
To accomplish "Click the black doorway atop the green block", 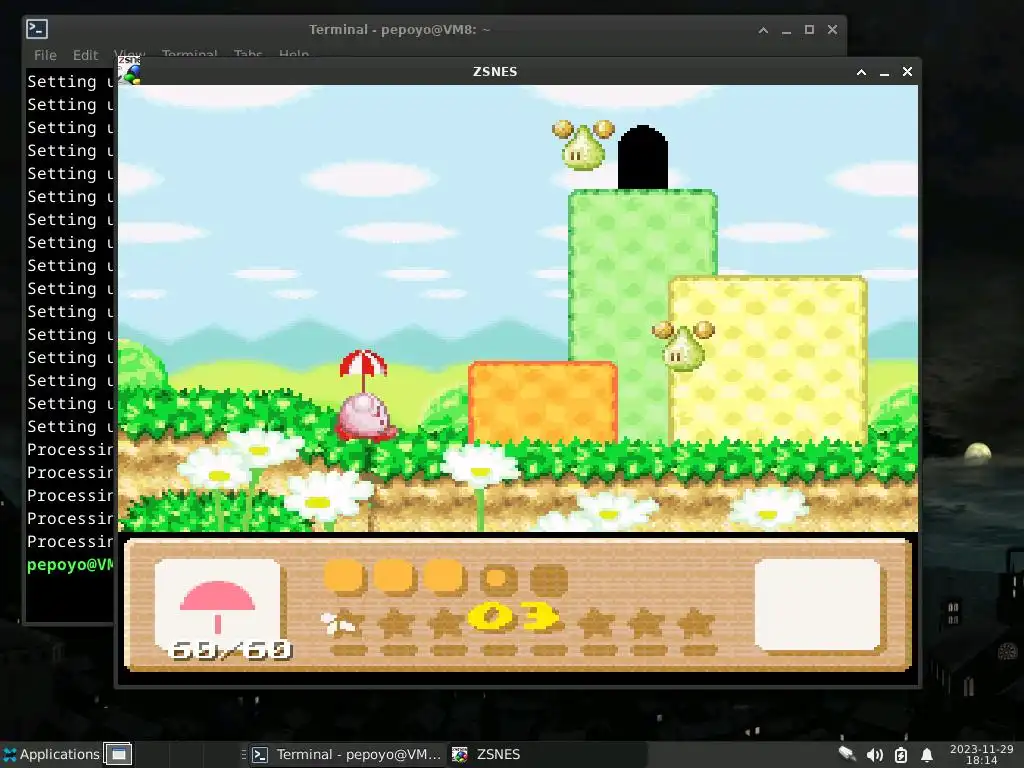I will (643, 157).
